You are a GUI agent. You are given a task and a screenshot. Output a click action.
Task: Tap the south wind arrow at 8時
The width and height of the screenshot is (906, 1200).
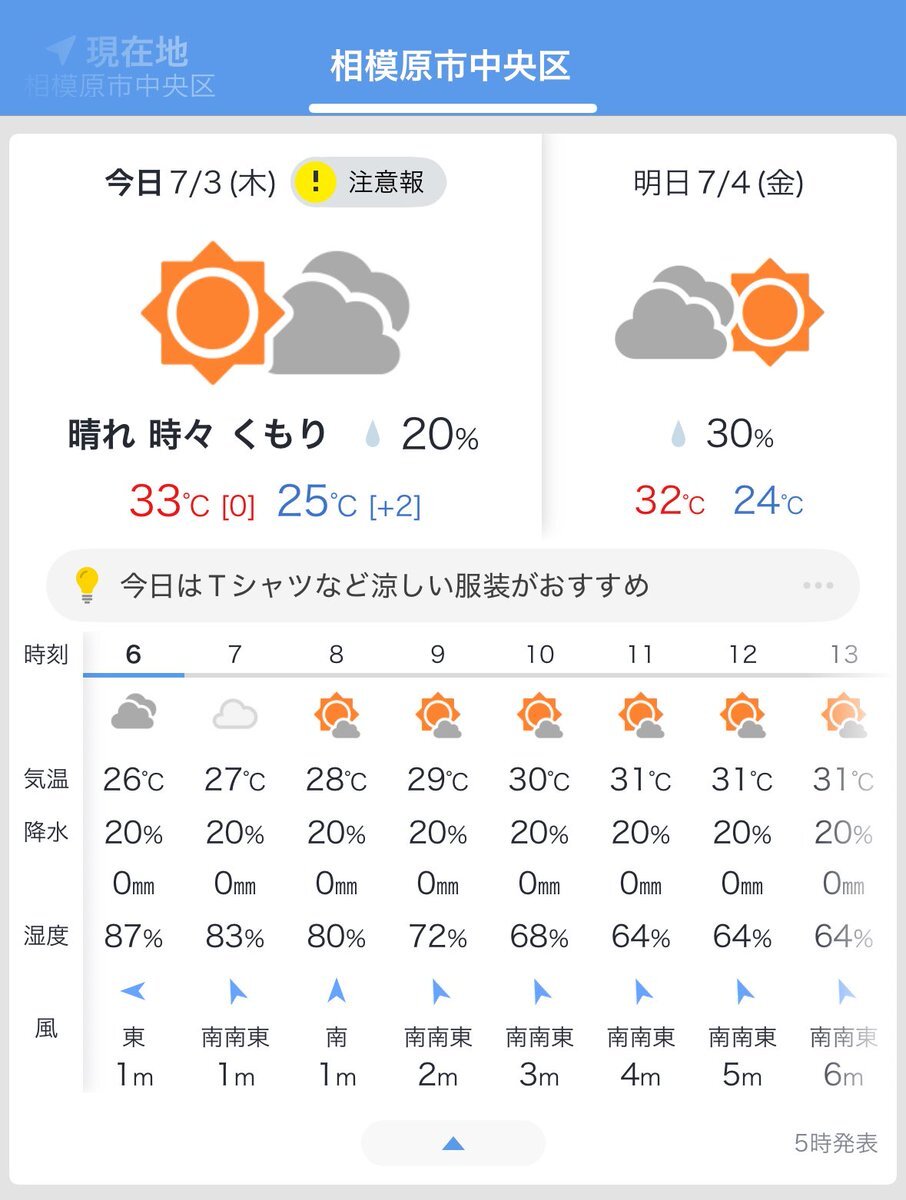pyautogui.click(x=337, y=991)
